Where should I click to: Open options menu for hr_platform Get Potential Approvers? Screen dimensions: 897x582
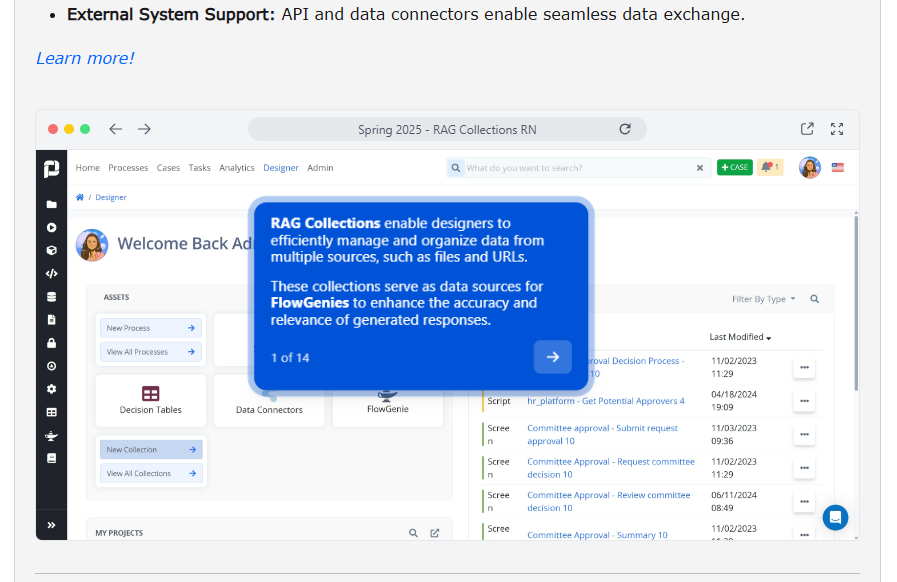click(804, 401)
